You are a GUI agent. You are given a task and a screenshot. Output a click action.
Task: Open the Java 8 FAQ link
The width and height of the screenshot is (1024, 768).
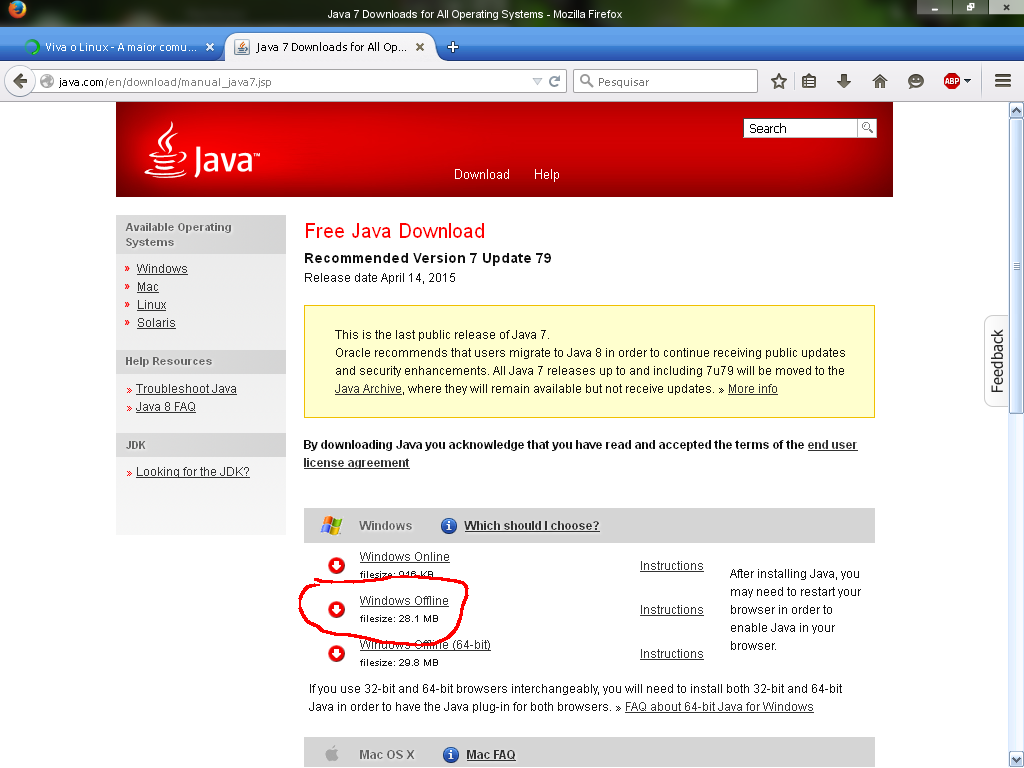[166, 407]
